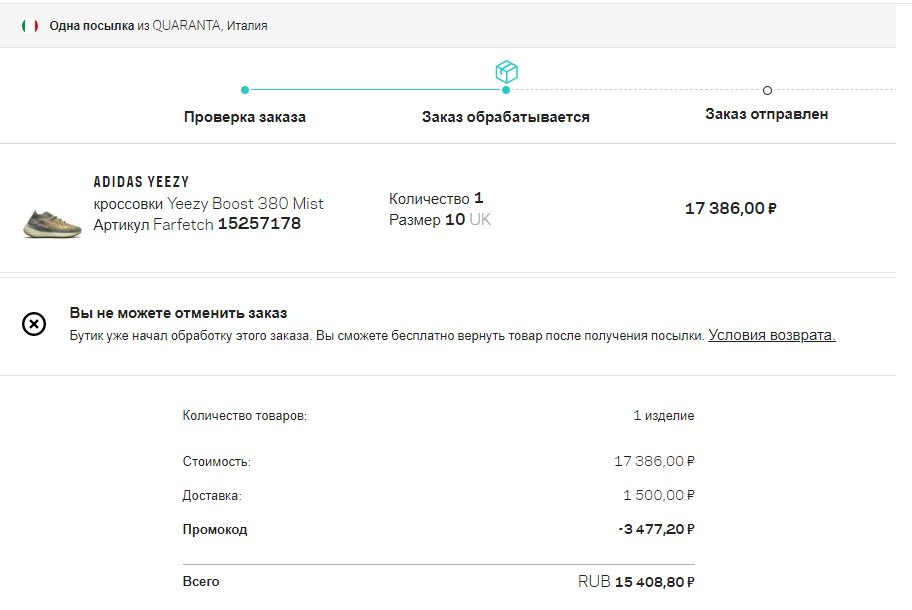Click the 'Всего' total label
Image resolution: width=912 pixels, height=610 pixels.
pos(201,582)
